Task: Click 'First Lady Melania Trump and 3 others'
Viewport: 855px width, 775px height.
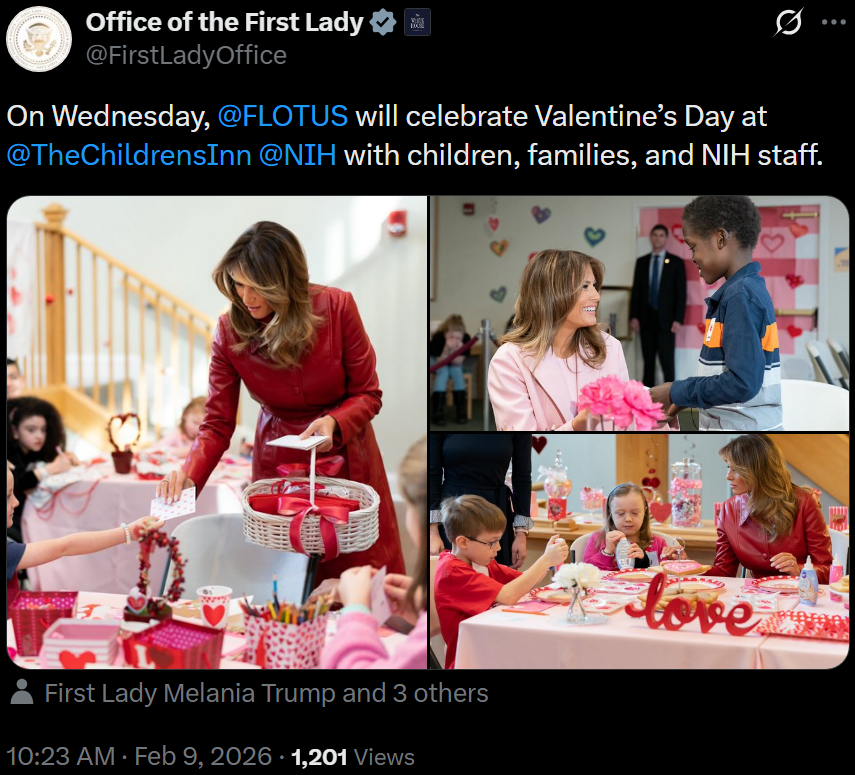Action: (x=266, y=694)
